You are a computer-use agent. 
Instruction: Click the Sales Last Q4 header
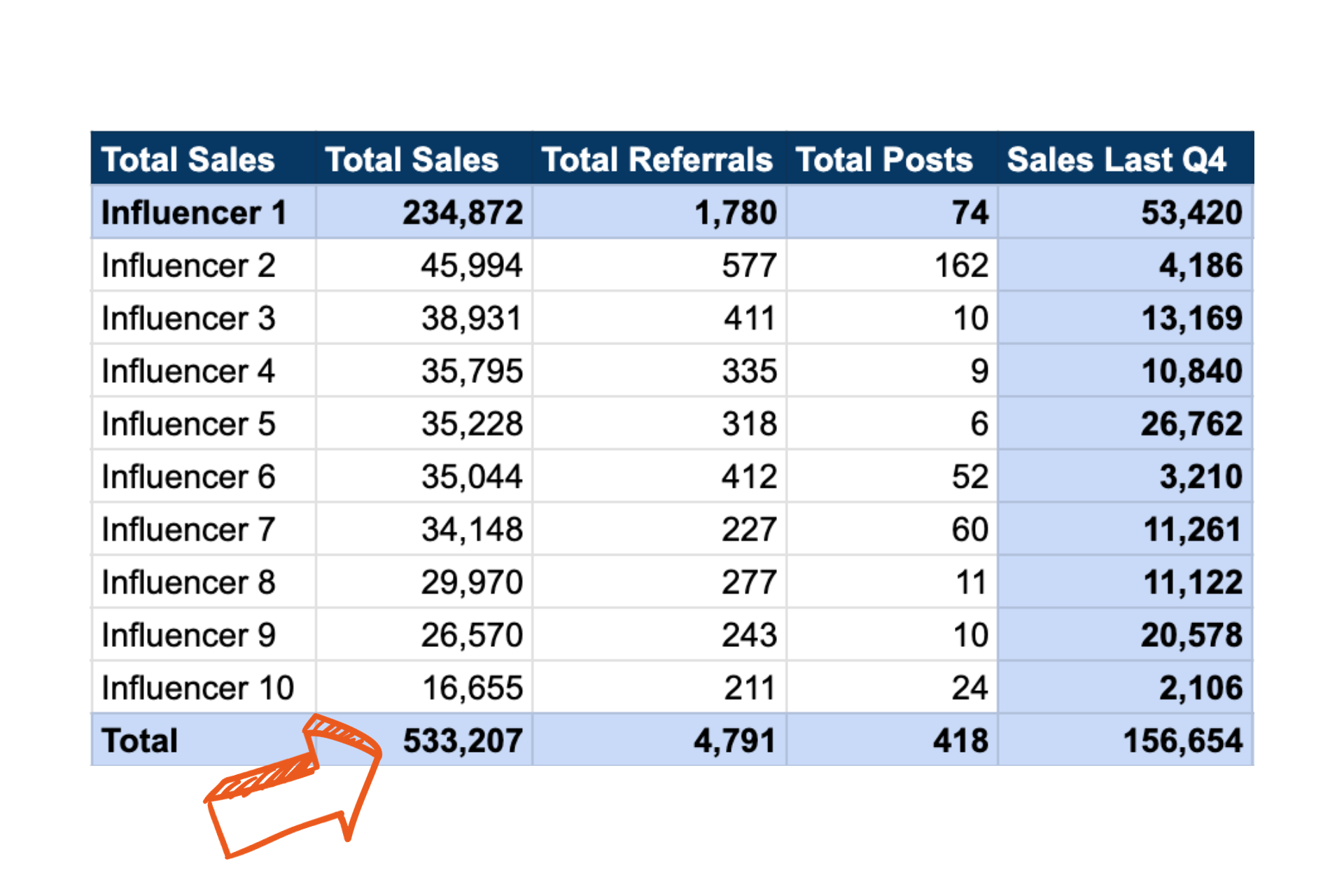pos(1116,160)
